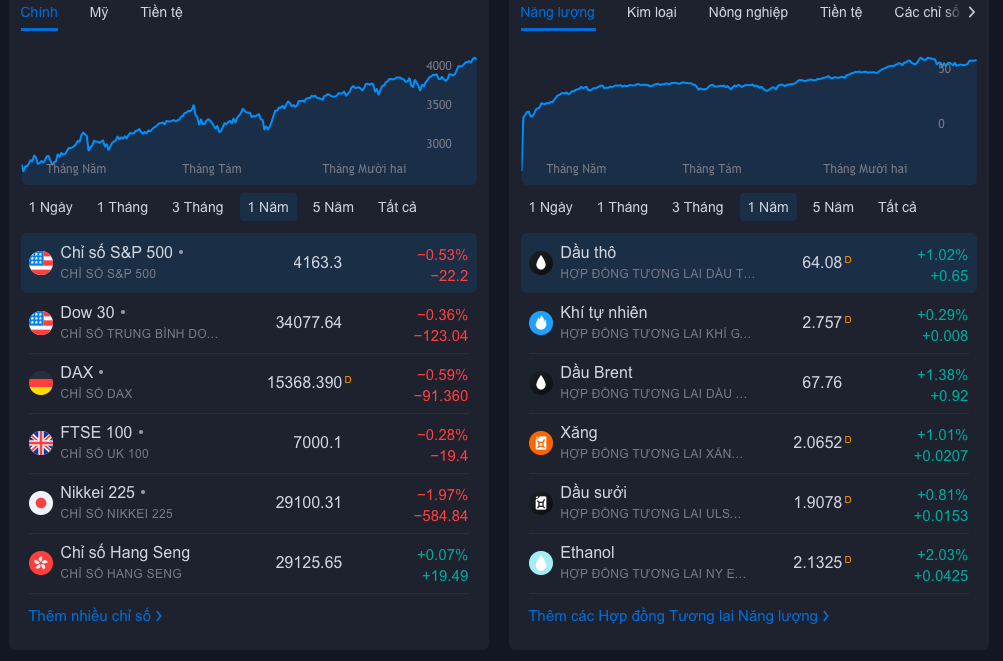Open the Nông nghiệp tab
Image resolution: width=1003 pixels, height=661 pixels.
[x=748, y=12]
